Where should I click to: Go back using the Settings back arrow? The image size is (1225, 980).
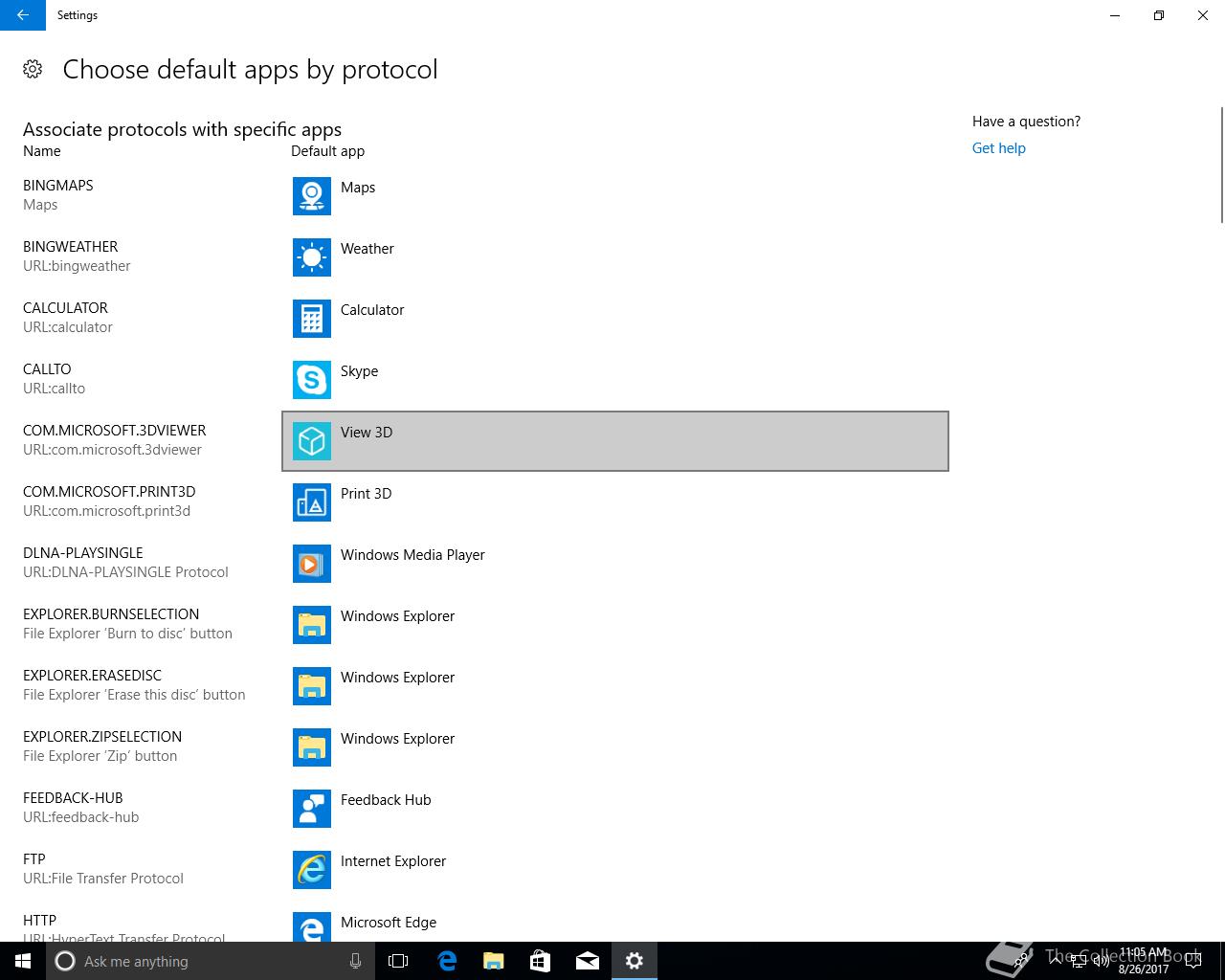[23, 15]
